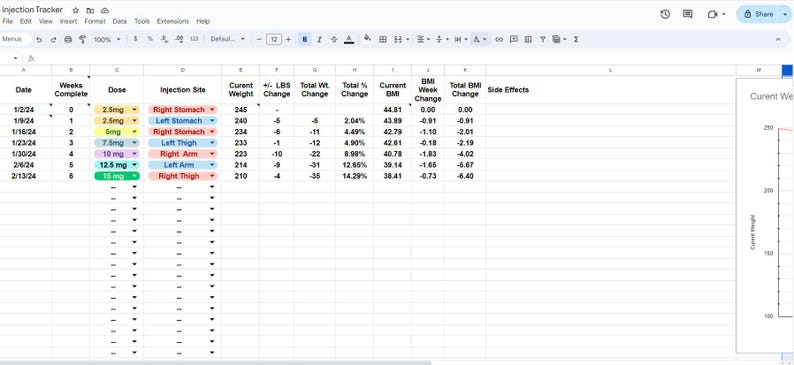Increase decimal places
Screen dimensions: 794x365
(179, 39)
